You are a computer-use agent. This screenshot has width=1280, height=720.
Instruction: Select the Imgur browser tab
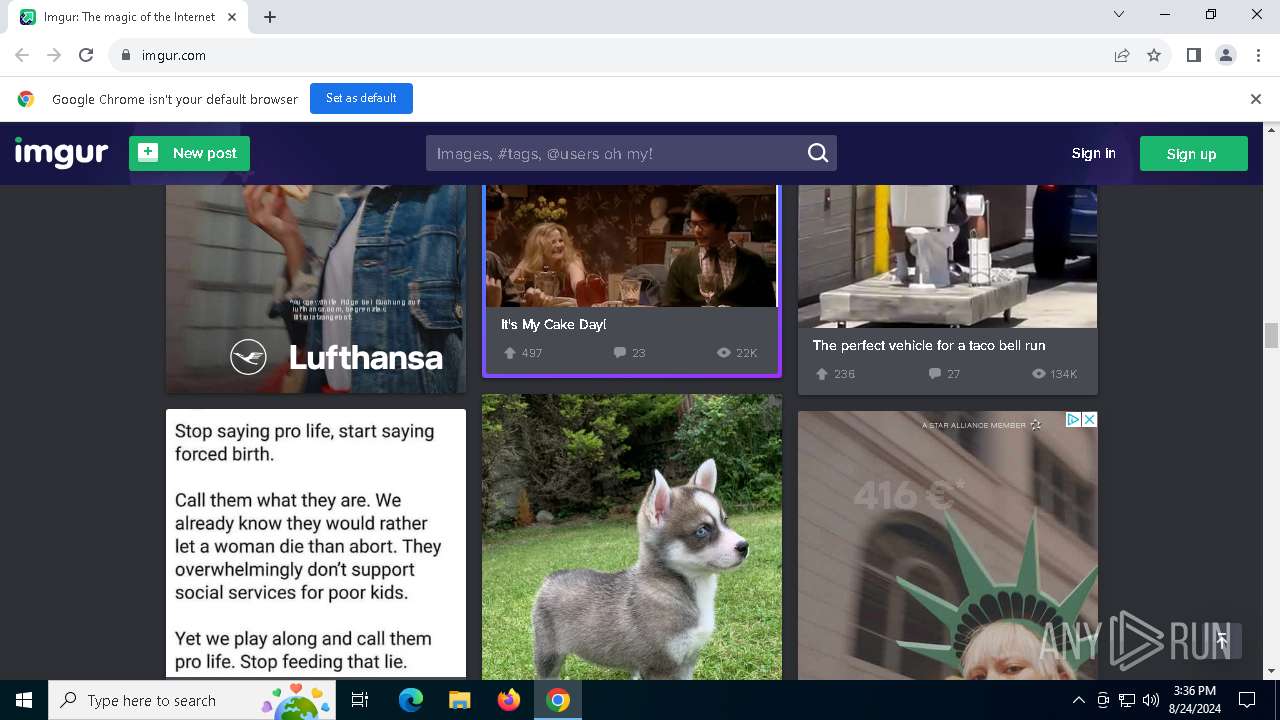point(130,17)
